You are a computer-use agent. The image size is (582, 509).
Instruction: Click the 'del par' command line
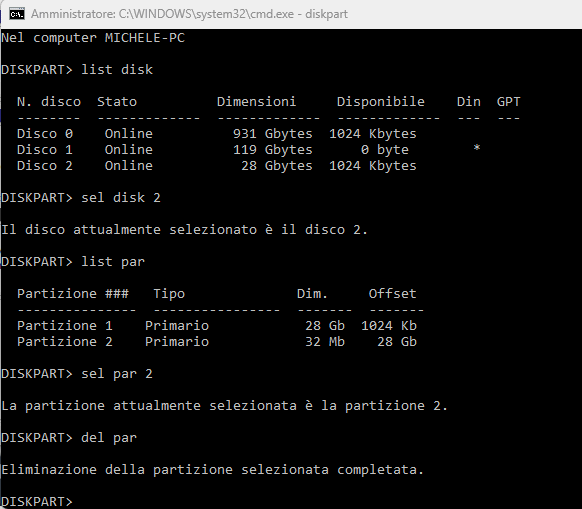pos(69,437)
